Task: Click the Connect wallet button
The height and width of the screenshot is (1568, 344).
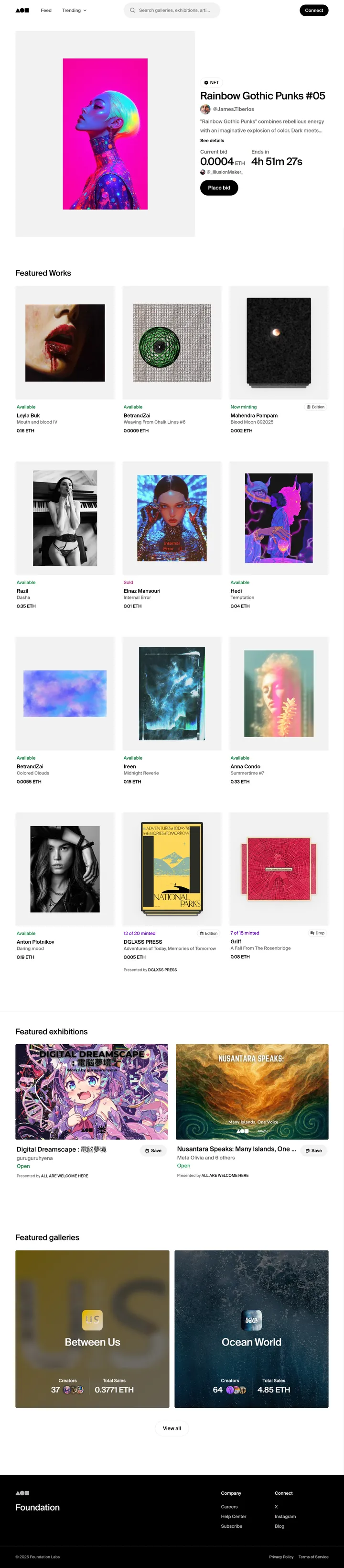Action: click(313, 11)
